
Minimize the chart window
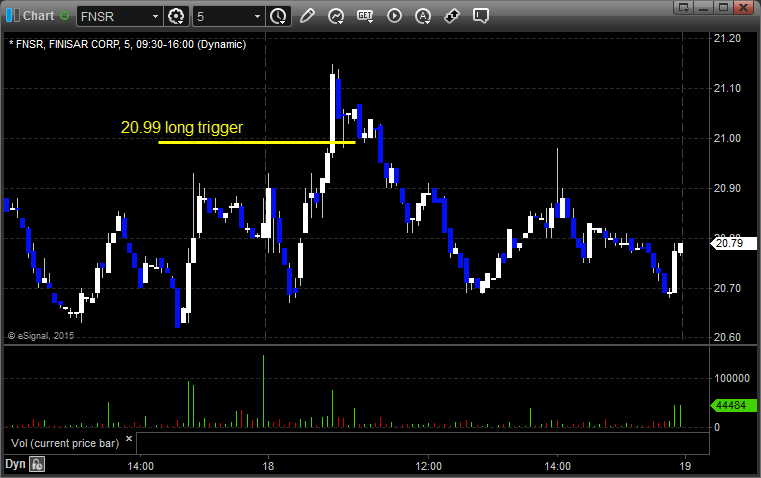click(704, 7)
